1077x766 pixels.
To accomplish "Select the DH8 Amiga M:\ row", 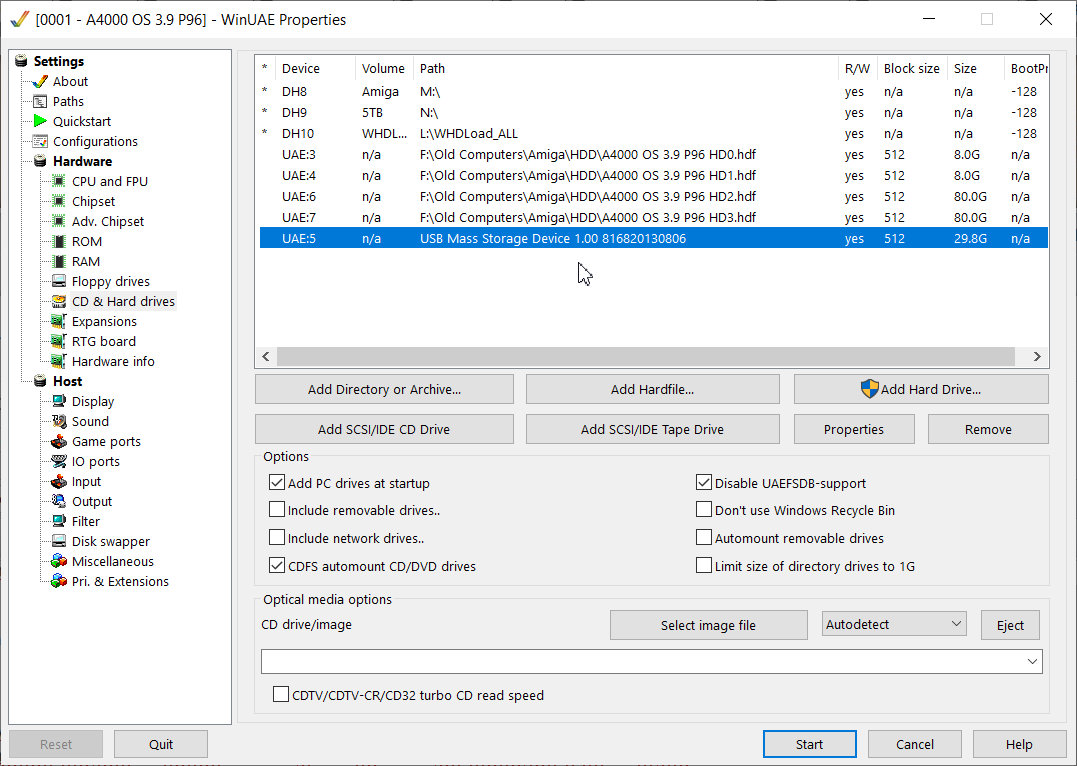I will [x=653, y=91].
